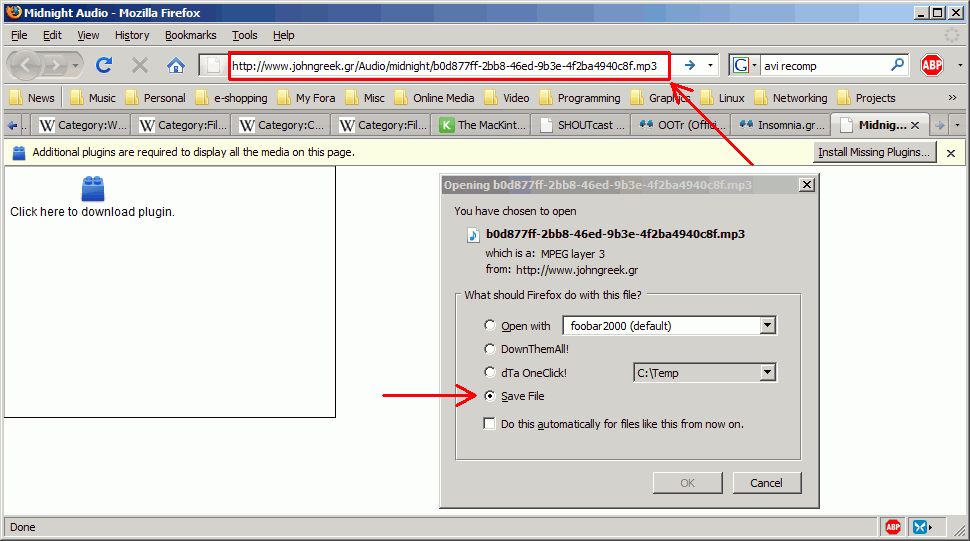Click the search magnifier icon
This screenshot has width=970, height=541.
[897, 65]
